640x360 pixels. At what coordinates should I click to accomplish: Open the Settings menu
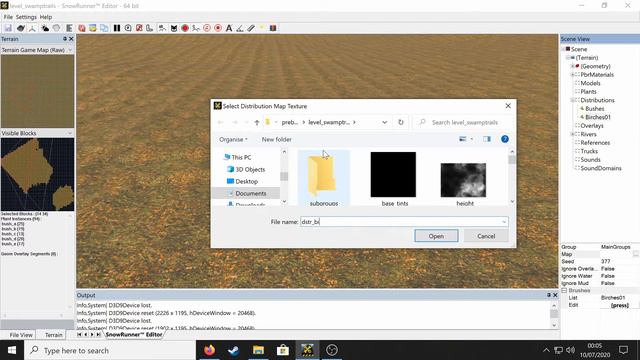tap(26, 17)
